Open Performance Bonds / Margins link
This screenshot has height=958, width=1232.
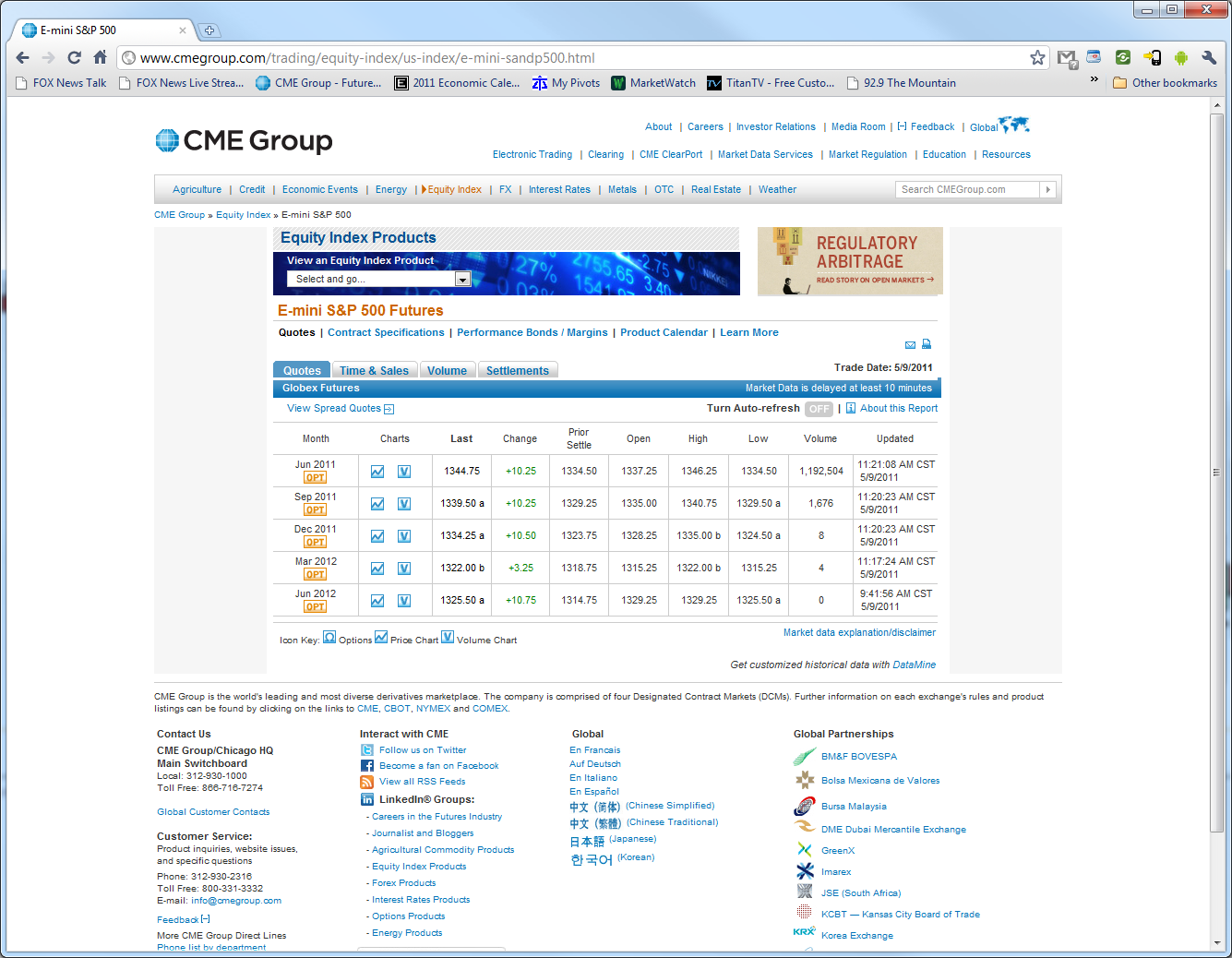[x=532, y=333]
